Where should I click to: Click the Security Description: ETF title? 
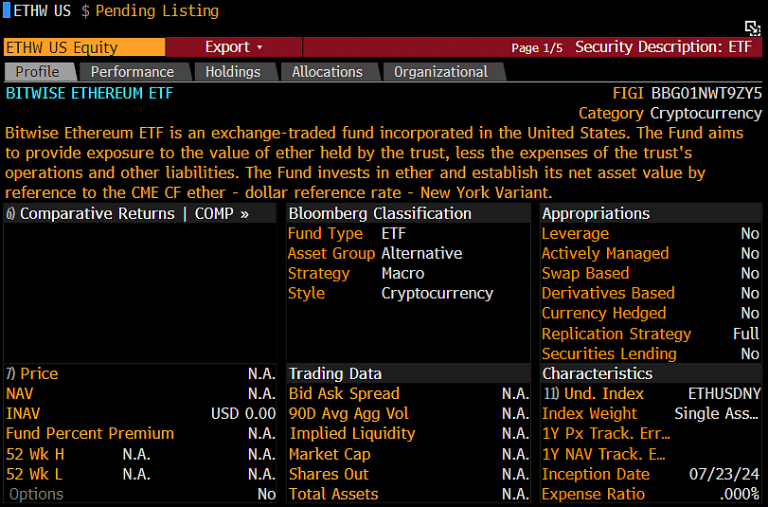(x=662, y=47)
